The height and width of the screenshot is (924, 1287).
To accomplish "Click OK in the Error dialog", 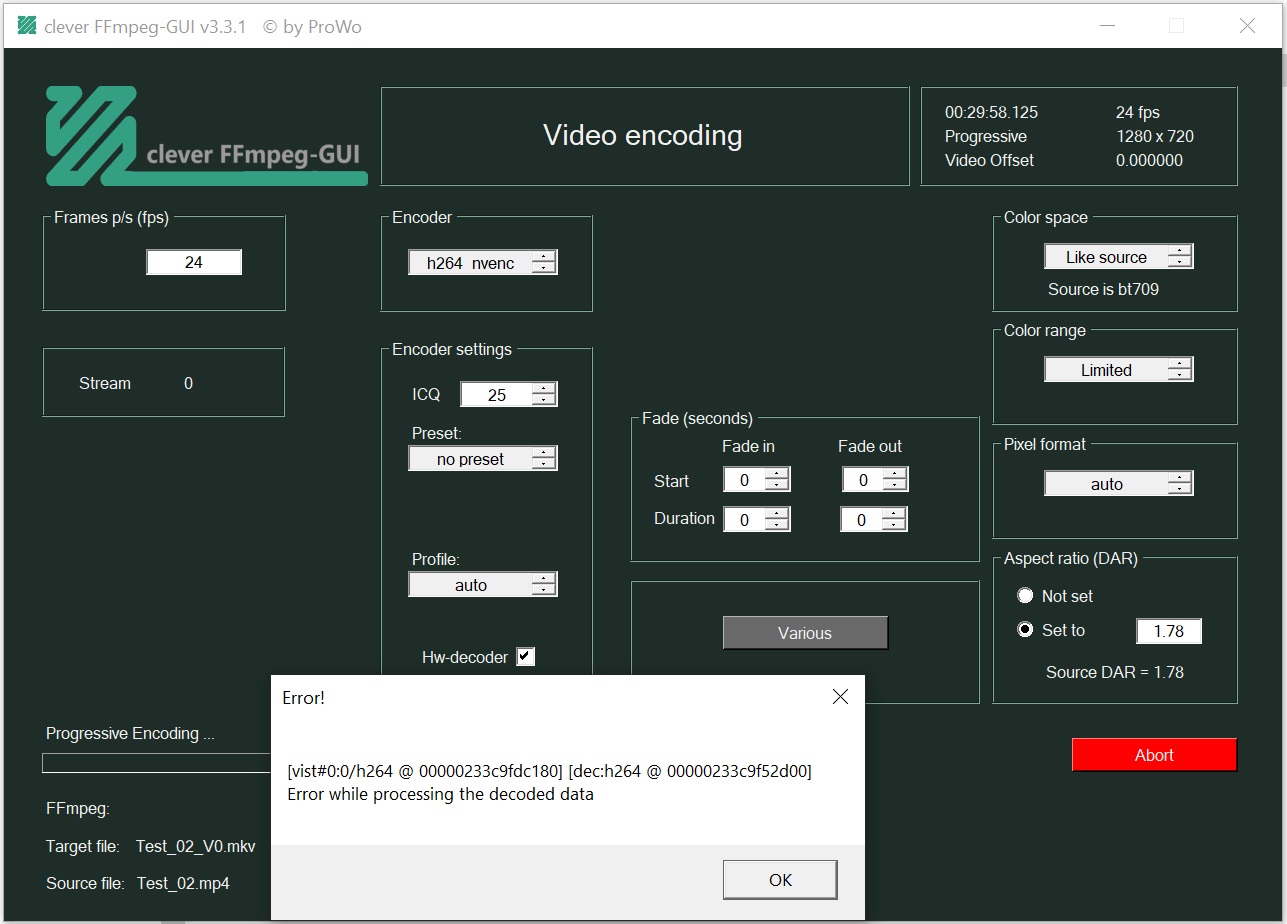I will (x=780, y=880).
